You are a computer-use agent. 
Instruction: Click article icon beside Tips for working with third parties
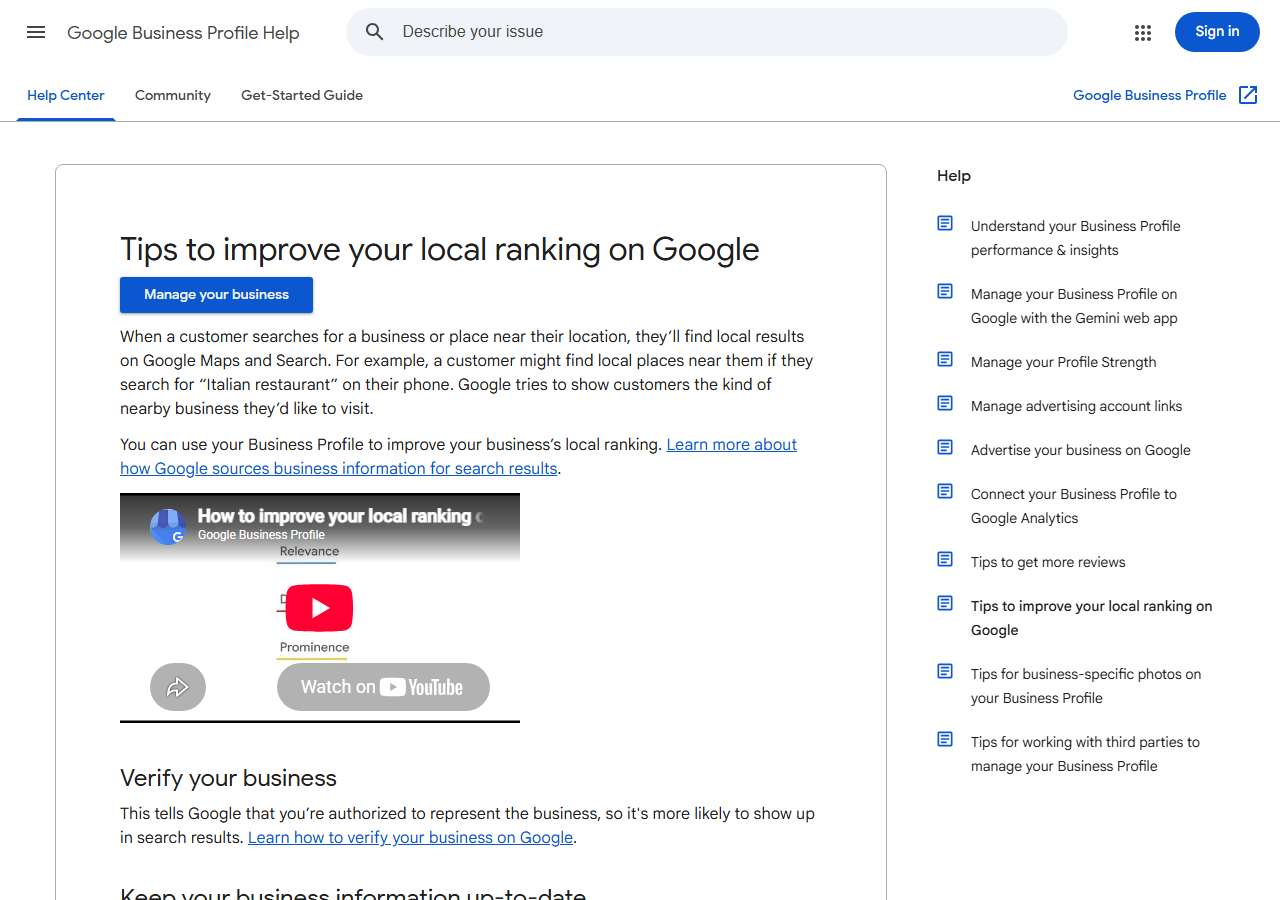(945, 739)
